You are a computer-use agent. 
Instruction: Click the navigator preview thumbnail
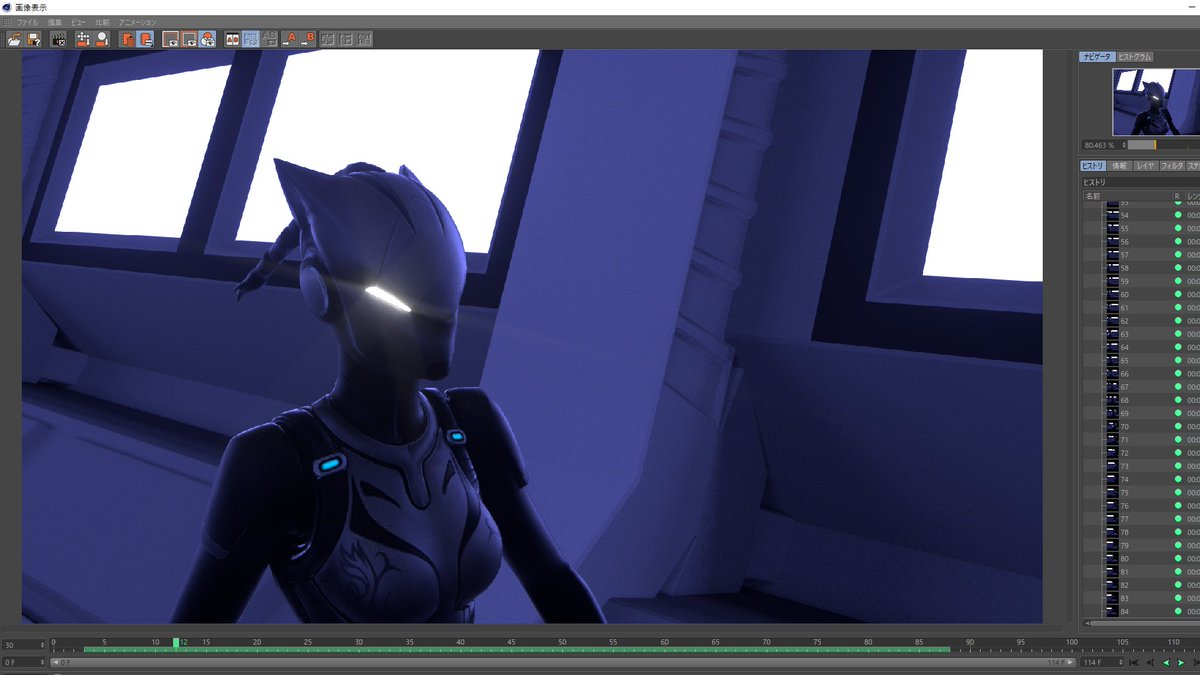click(x=1156, y=101)
